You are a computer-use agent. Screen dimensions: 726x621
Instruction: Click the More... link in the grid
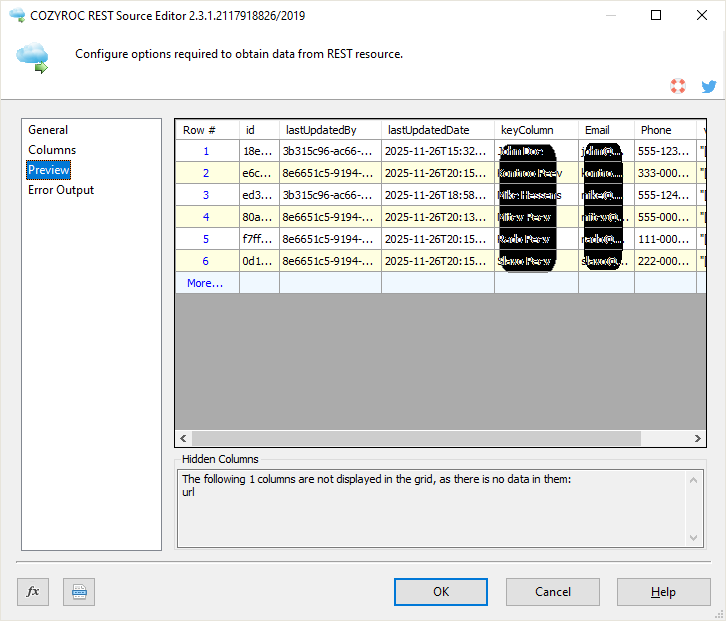pyautogui.click(x=205, y=283)
